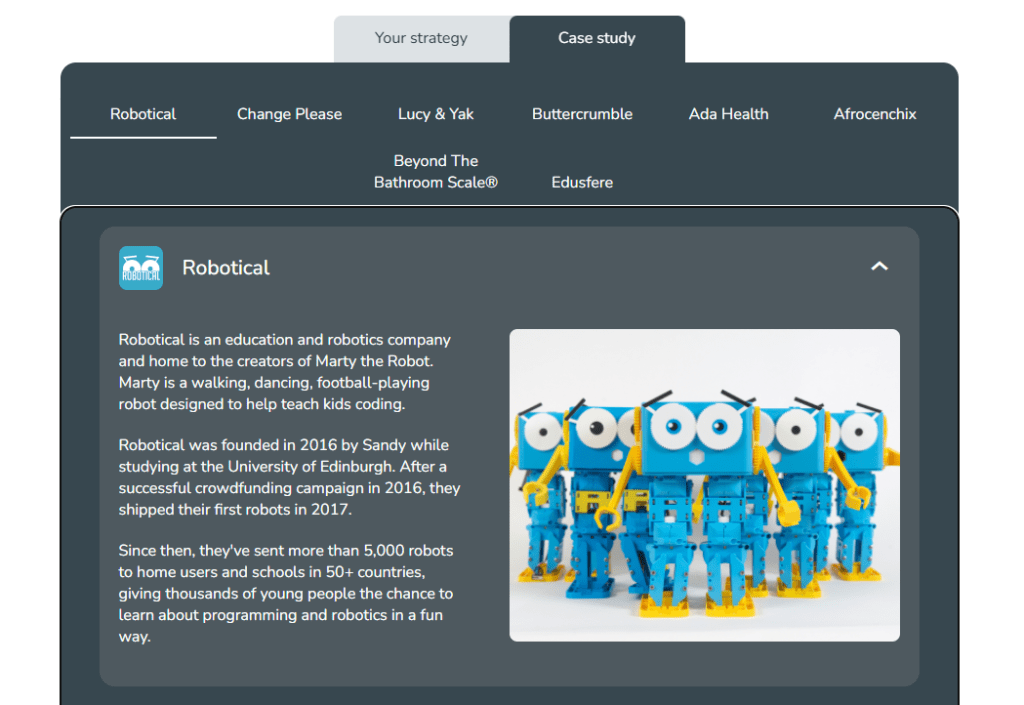Viewport: 1024px width, 705px height.
Task: Open the Case study tab
Action: pos(596,38)
